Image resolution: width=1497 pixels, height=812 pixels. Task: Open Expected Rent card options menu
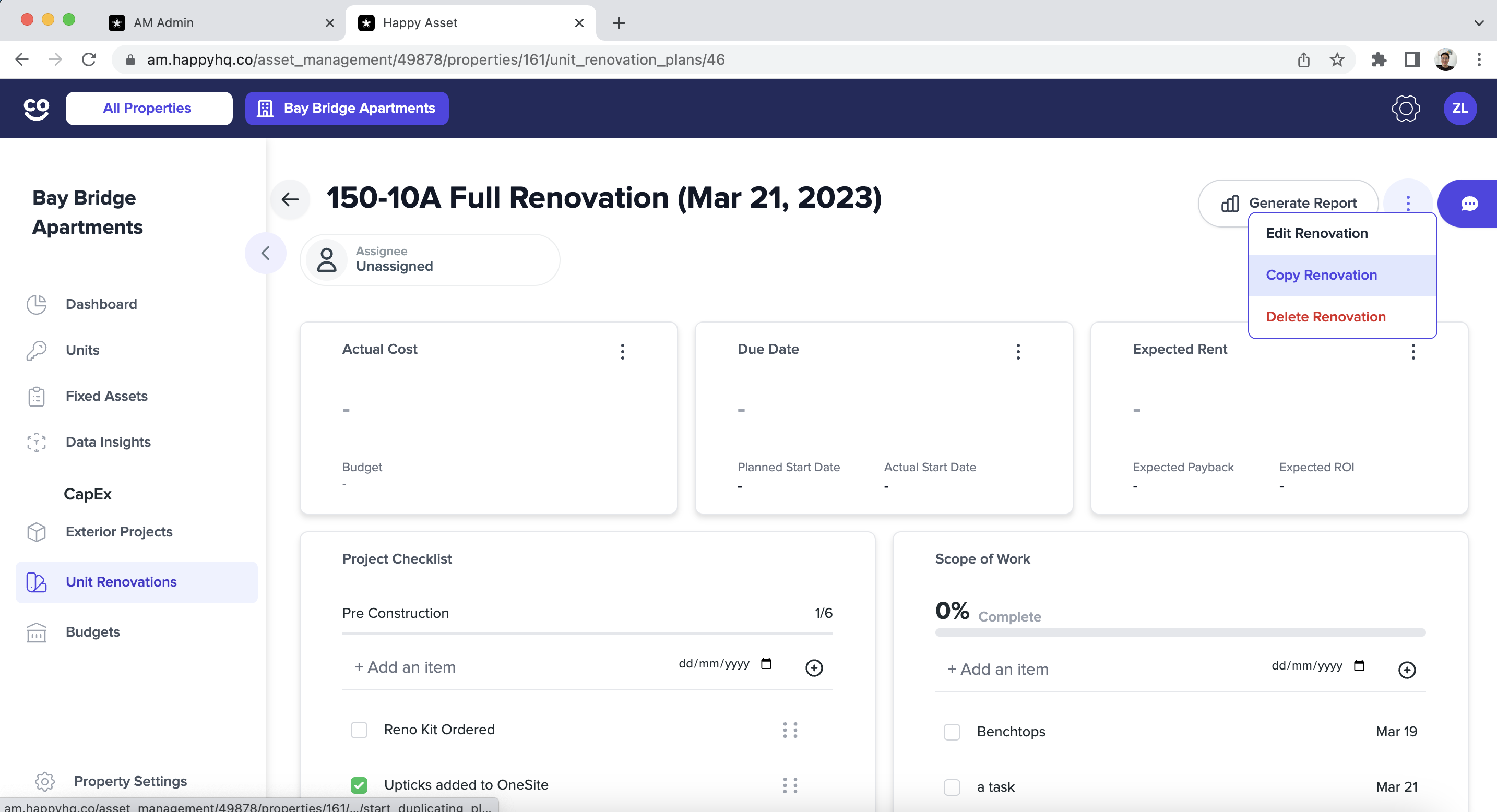coord(1413,351)
